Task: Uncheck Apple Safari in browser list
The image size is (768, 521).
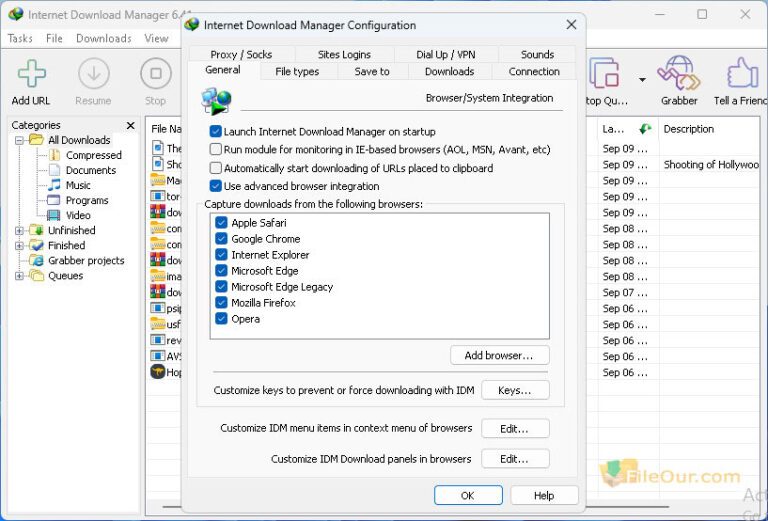Action: coord(221,223)
